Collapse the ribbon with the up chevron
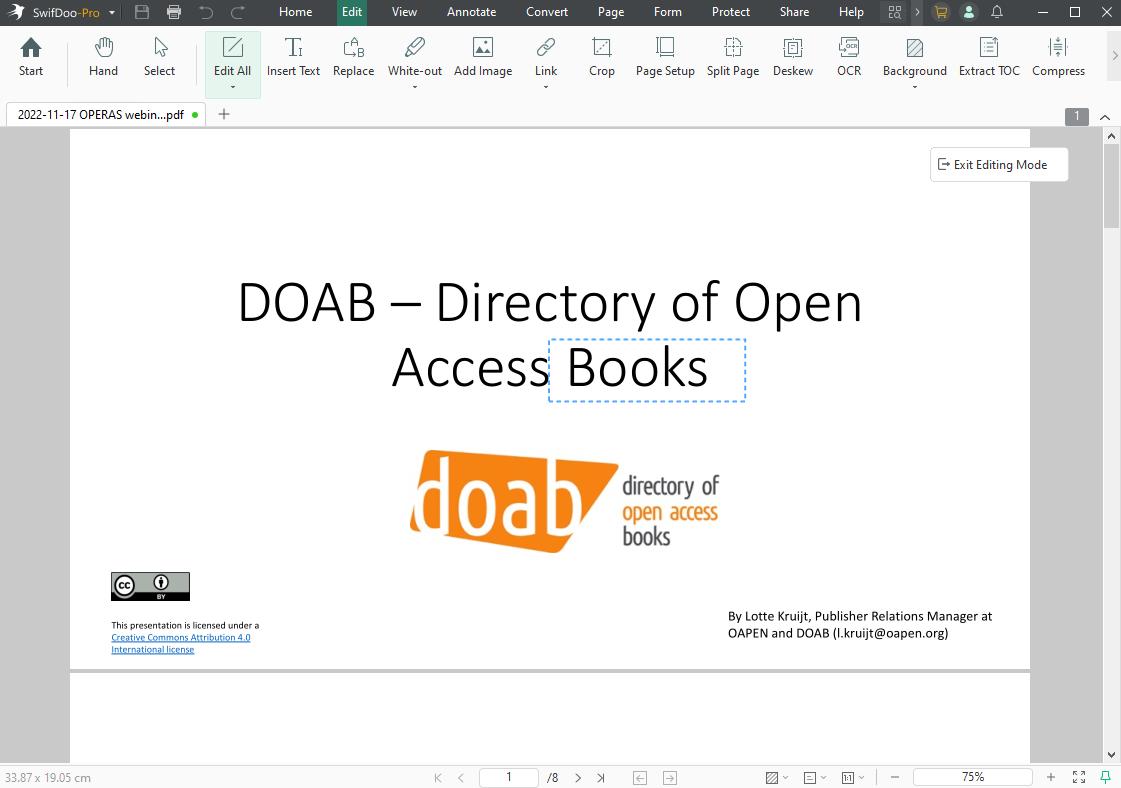 (x=1105, y=117)
